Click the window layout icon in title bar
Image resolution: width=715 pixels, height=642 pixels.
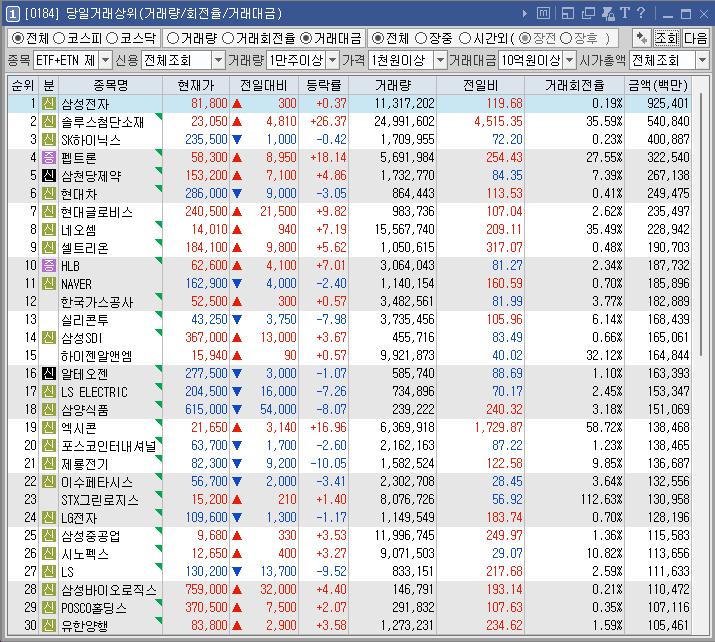pyautogui.click(x=568, y=13)
